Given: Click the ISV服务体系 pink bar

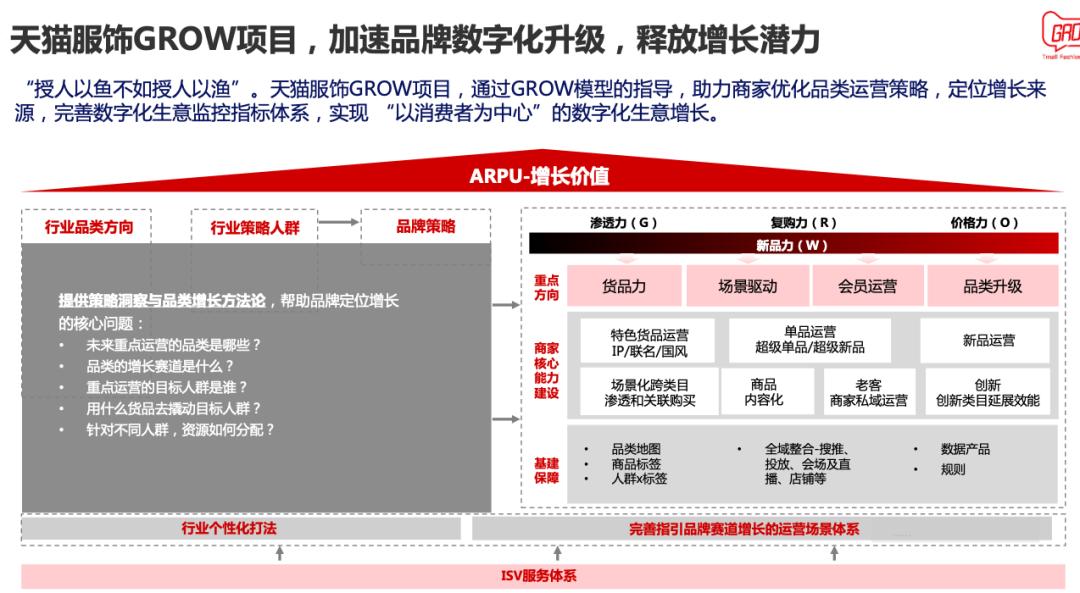Looking at the screenshot, I should tap(543, 576).
